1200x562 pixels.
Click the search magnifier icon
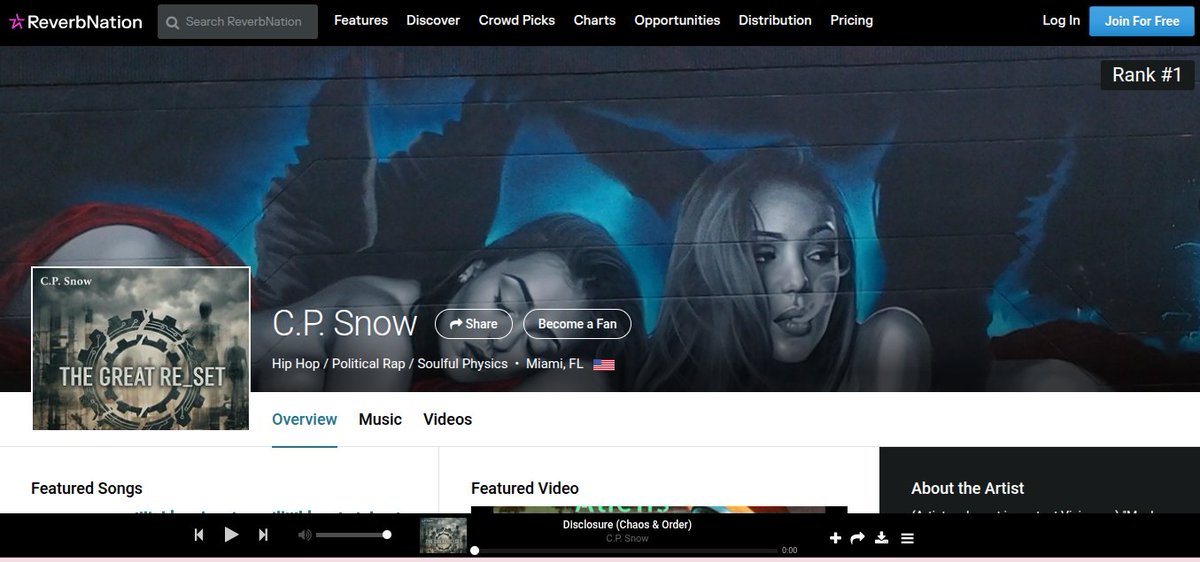(x=173, y=22)
